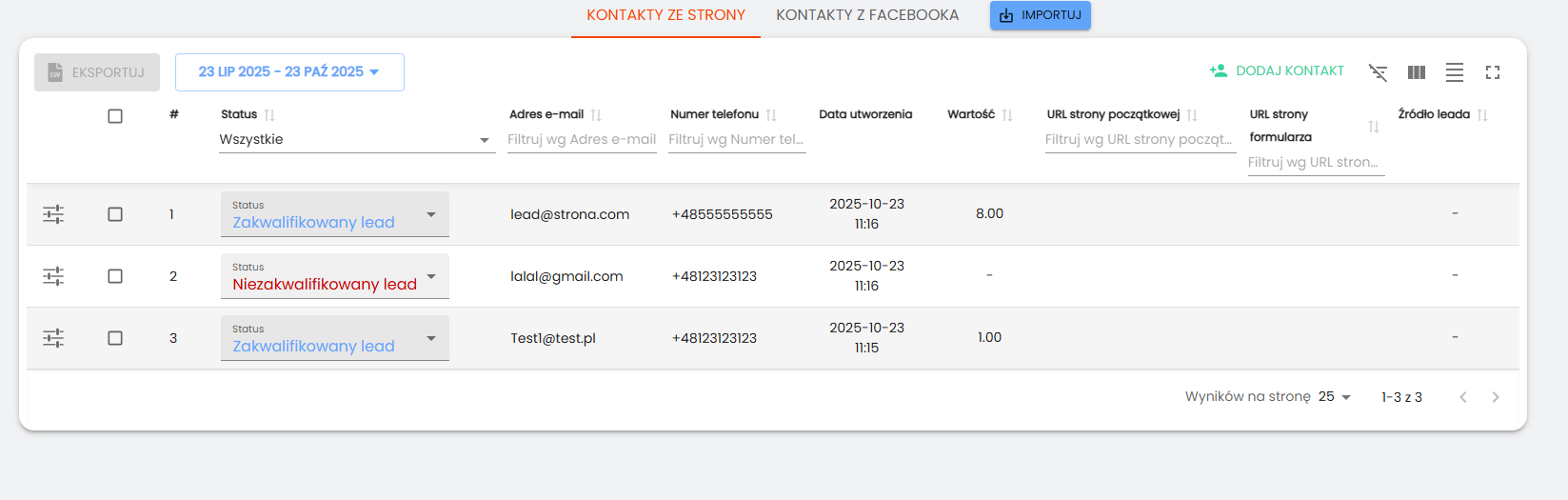Open the date range 23 LIP–23 PAŹ dropdown
1568x500 pixels.
coord(289,72)
